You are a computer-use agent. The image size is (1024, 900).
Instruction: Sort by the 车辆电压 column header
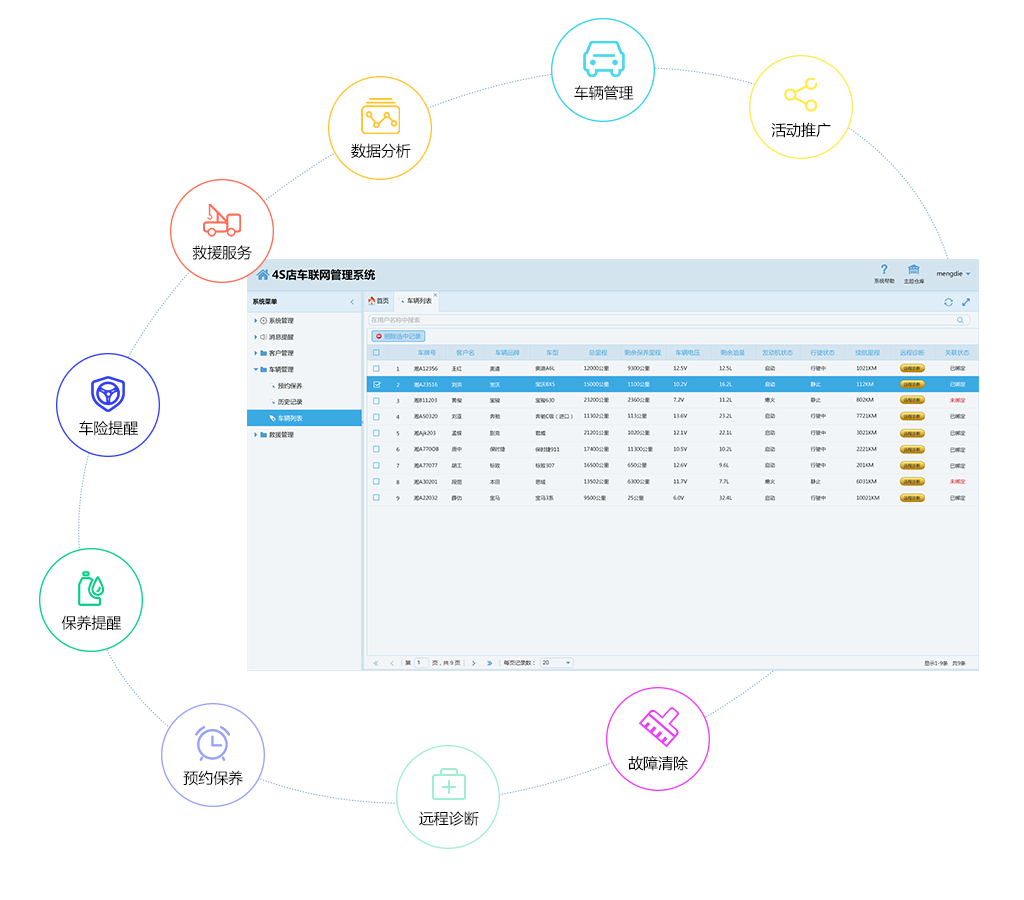688,353
